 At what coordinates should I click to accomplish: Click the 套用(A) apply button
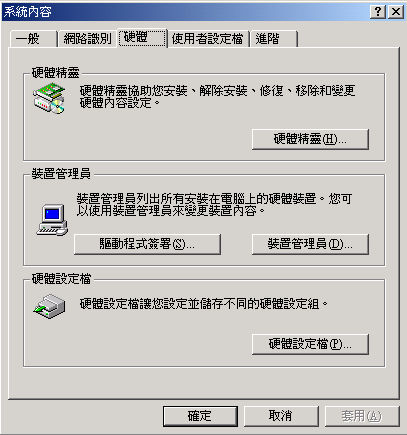click(x=362, y=416)
